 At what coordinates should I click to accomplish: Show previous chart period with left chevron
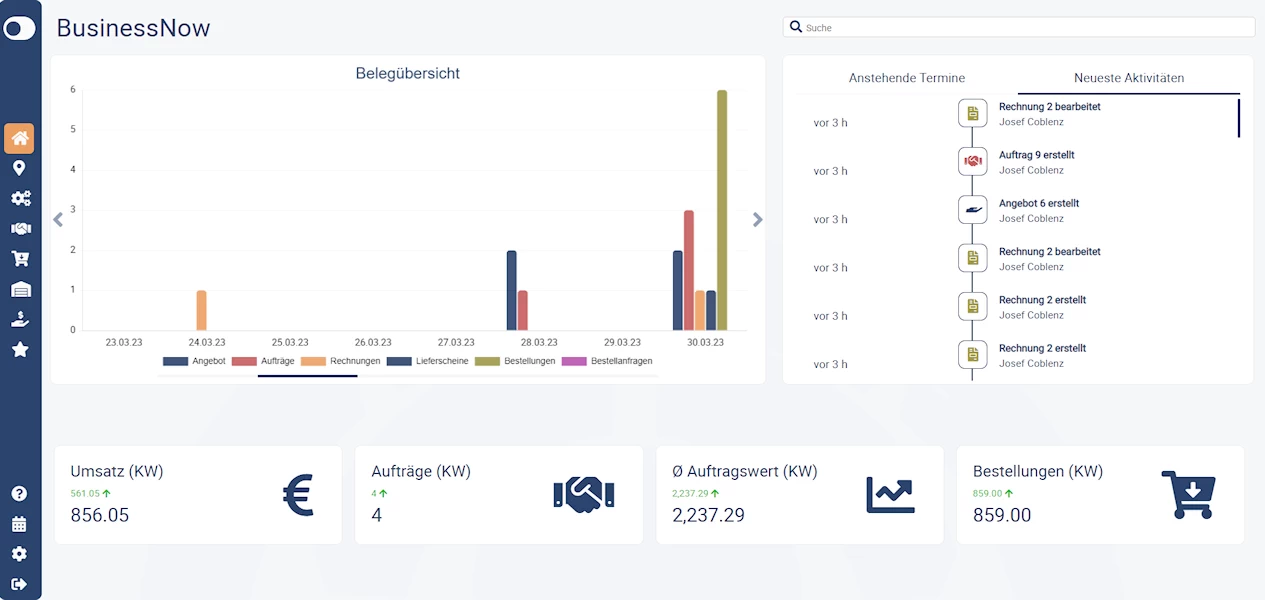58,220
